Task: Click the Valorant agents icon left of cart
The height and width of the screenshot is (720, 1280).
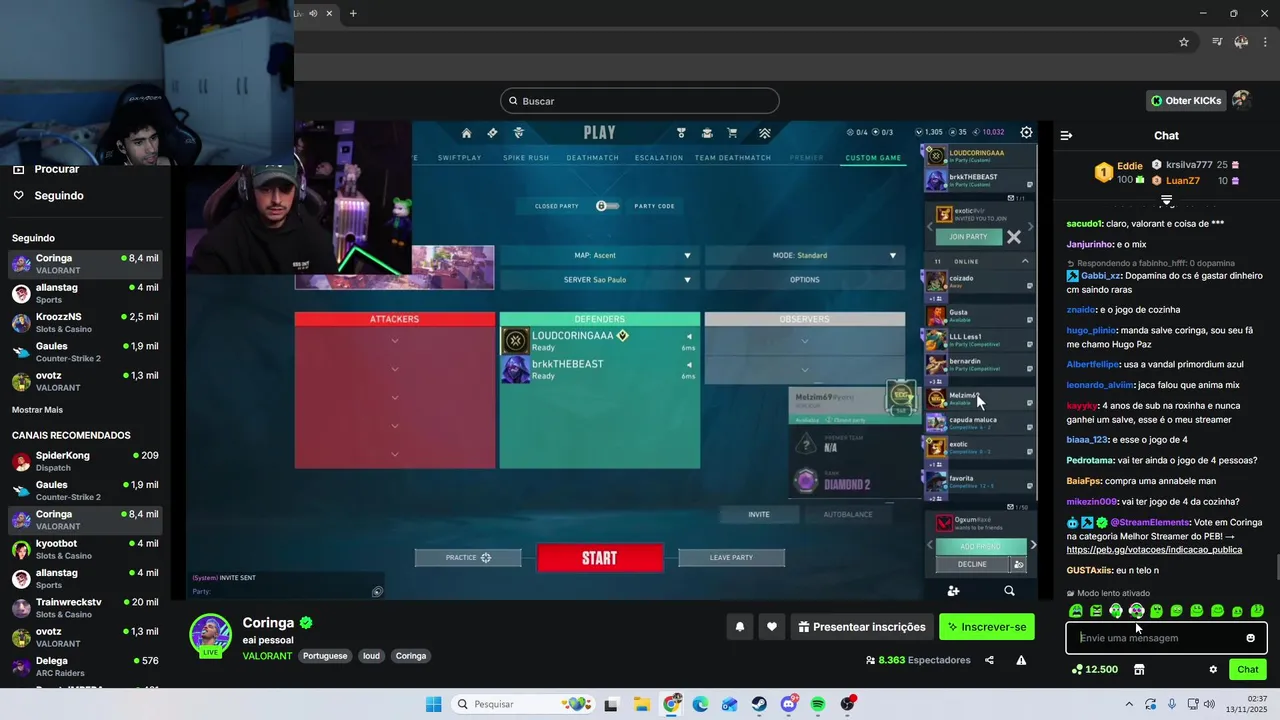Action: (707, 133)
